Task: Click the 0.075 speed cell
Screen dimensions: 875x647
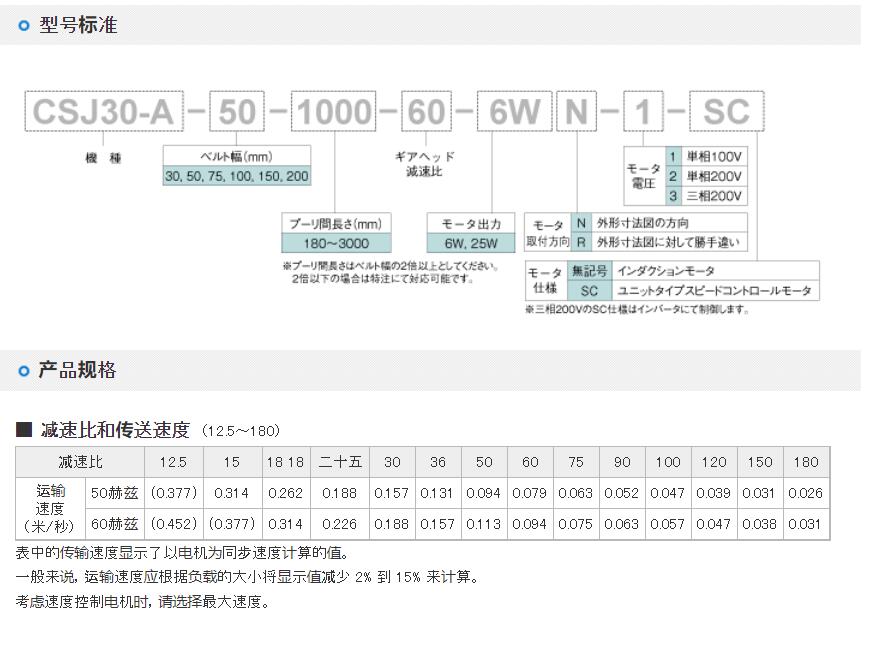Action: [x=576, y=524]
